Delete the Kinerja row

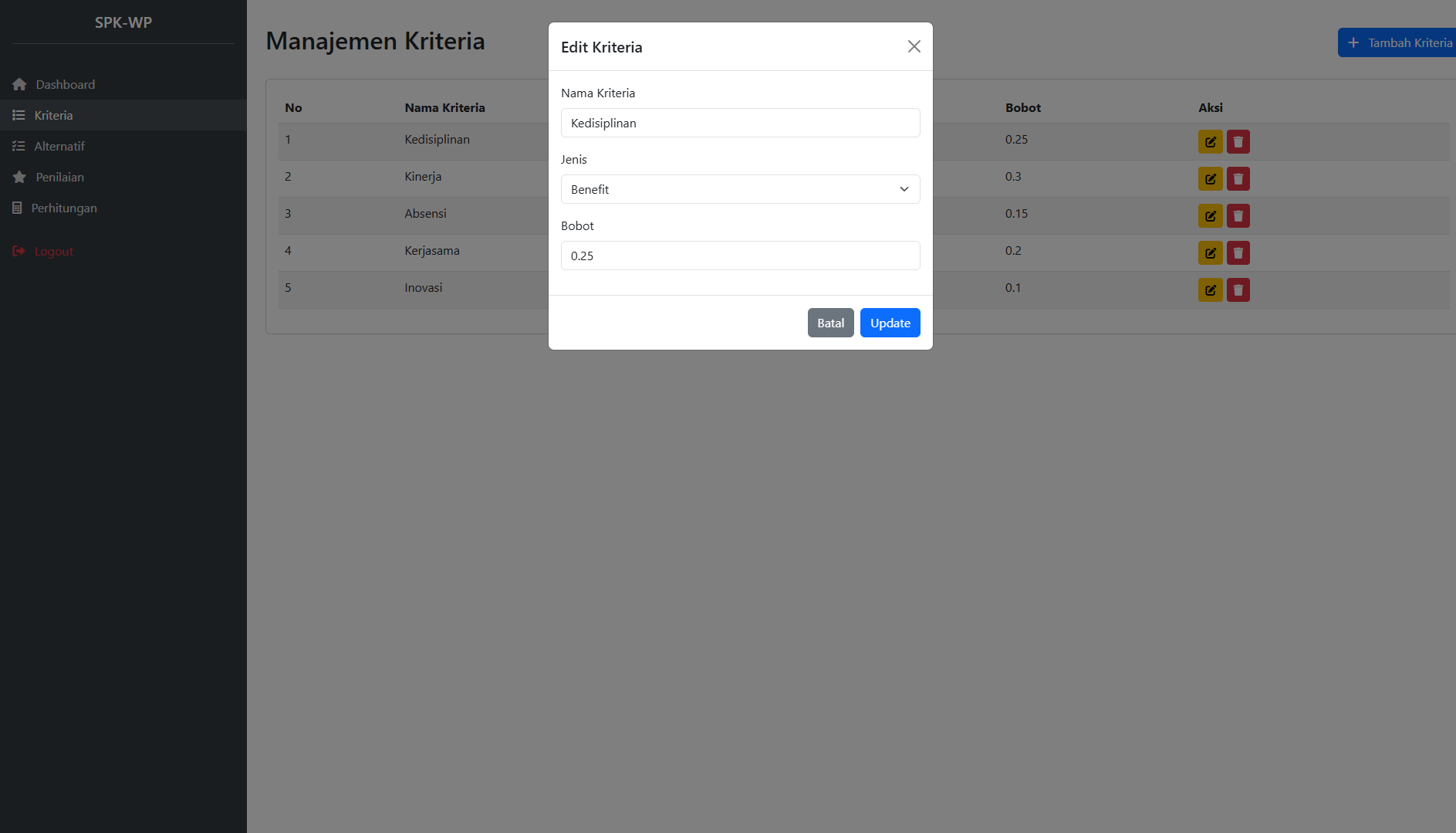pyautogui.click(x=1238, y=179)
